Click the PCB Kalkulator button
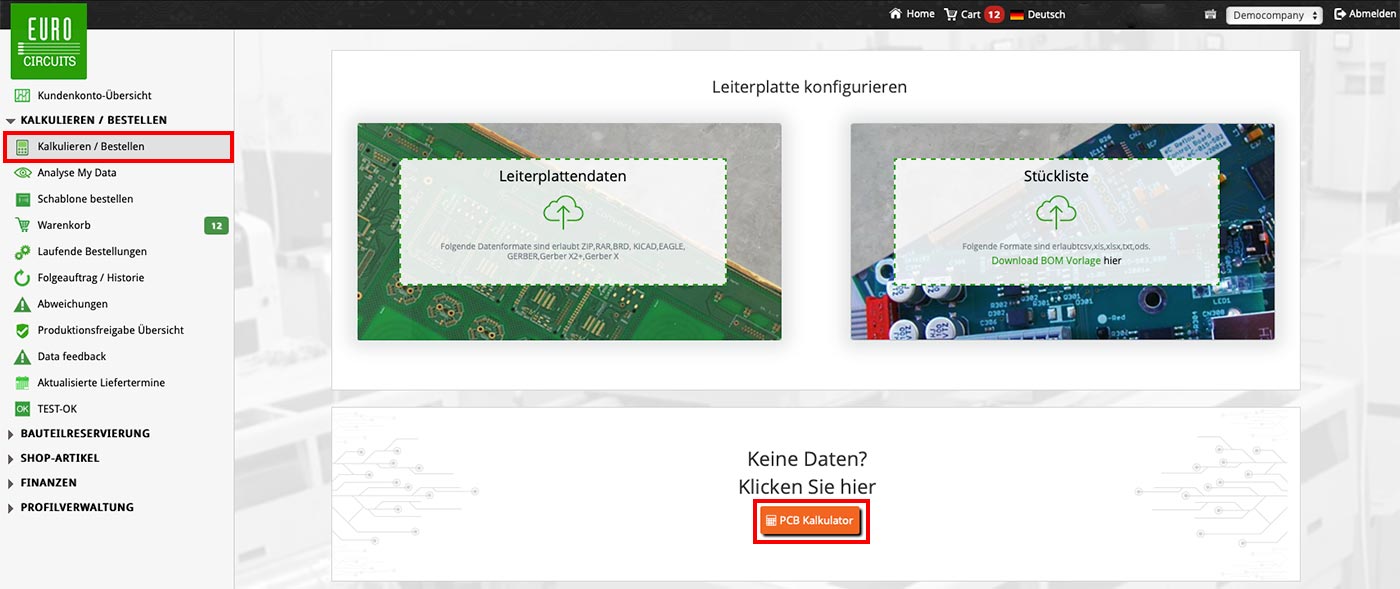 811,521
